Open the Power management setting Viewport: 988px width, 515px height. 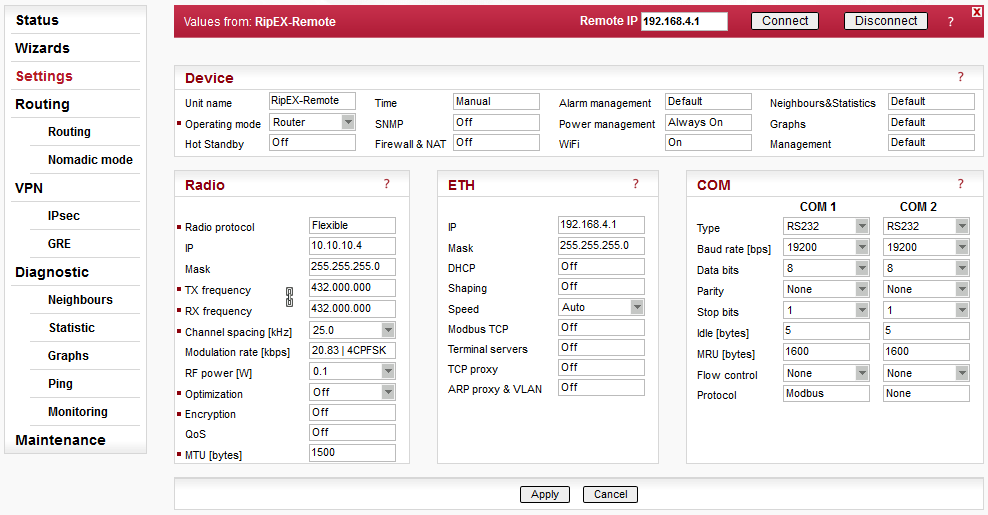click(x=708, y=122)
